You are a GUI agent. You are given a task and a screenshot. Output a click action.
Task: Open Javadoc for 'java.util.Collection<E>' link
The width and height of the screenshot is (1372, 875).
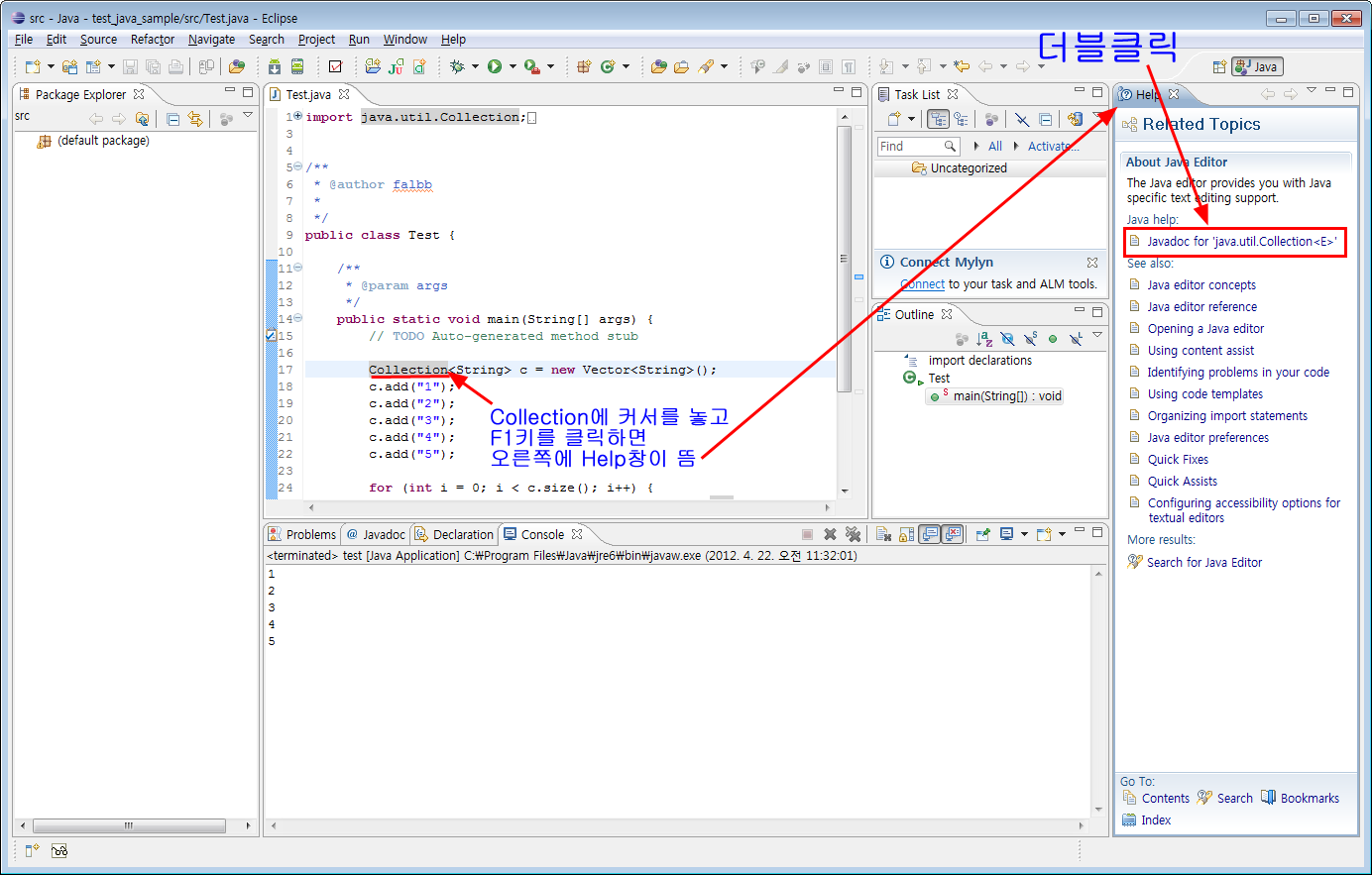[x=1241, y=241]
